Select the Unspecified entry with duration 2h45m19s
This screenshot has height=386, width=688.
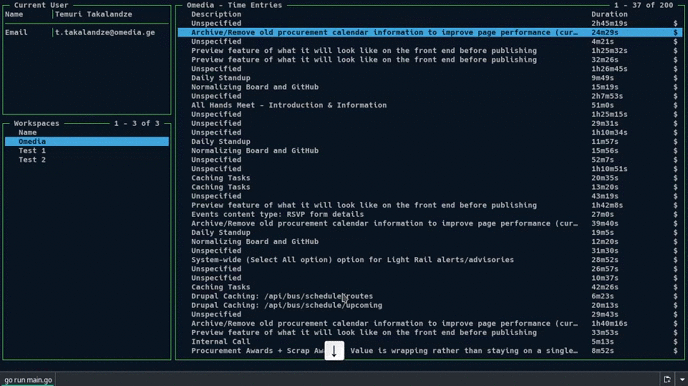point(430,23)
